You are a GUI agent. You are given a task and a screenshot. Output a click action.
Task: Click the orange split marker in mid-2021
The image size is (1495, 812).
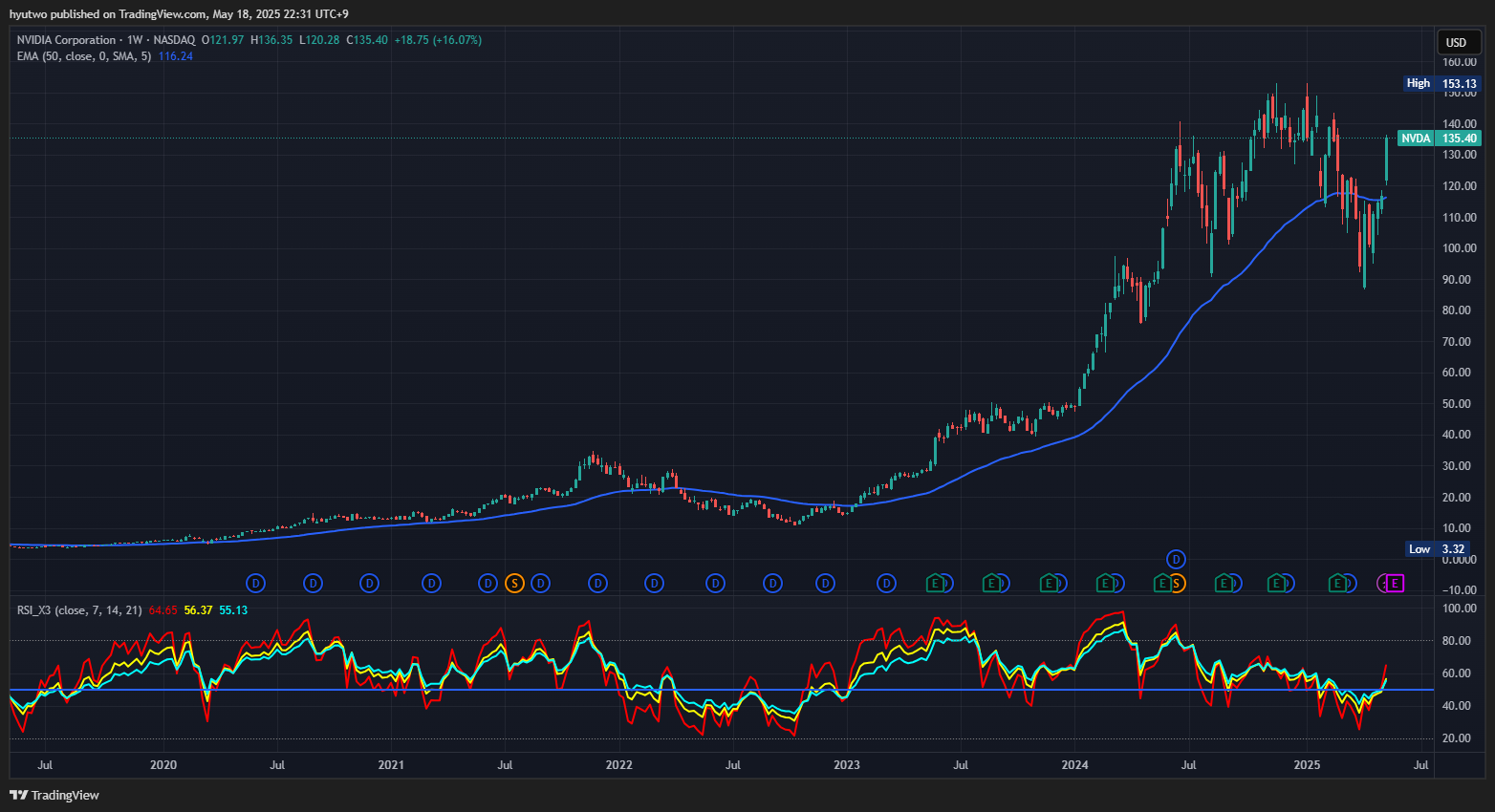pos(514,583)
